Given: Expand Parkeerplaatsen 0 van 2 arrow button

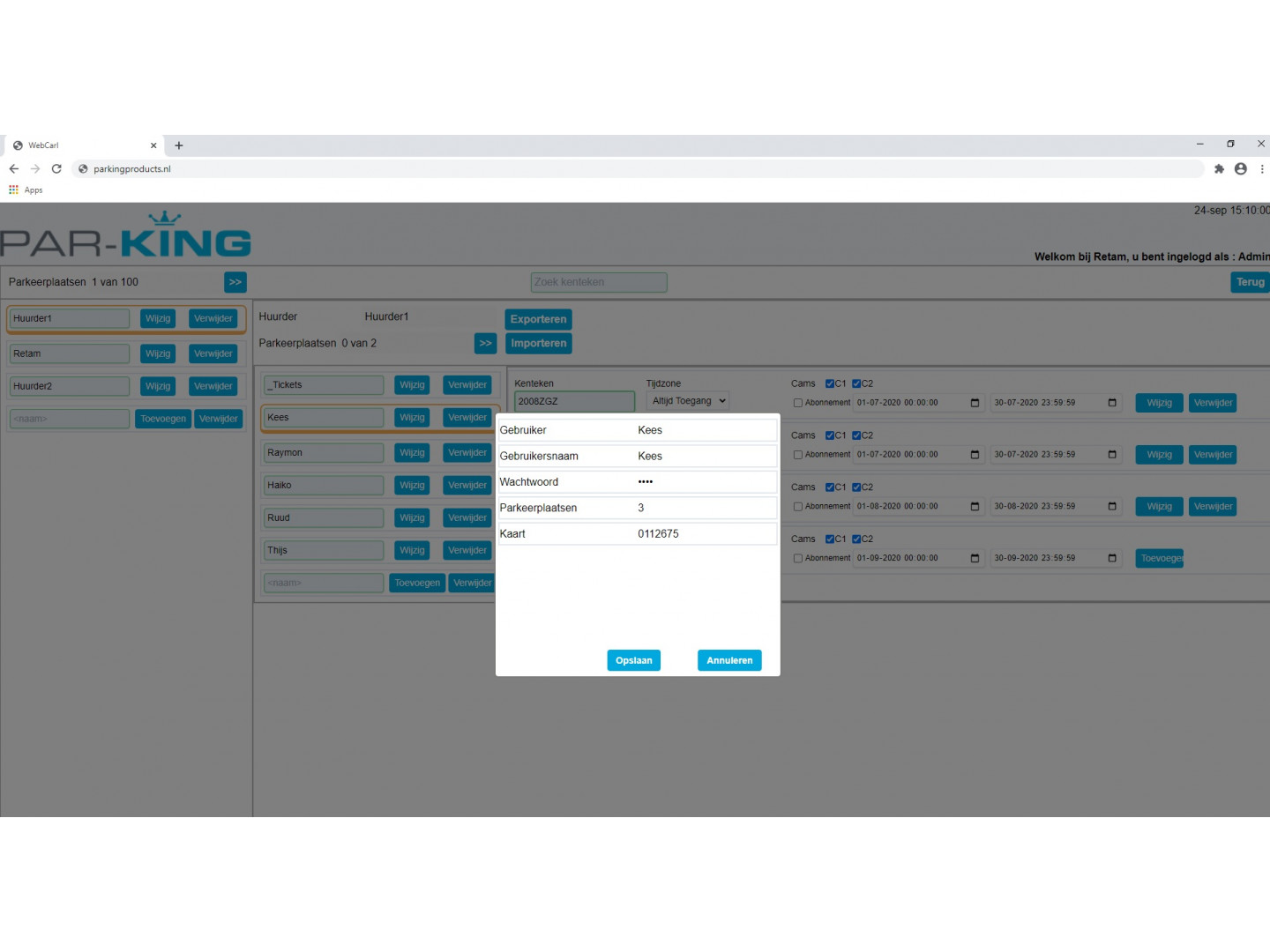Looking at the screenshot, I should point(485,344).
